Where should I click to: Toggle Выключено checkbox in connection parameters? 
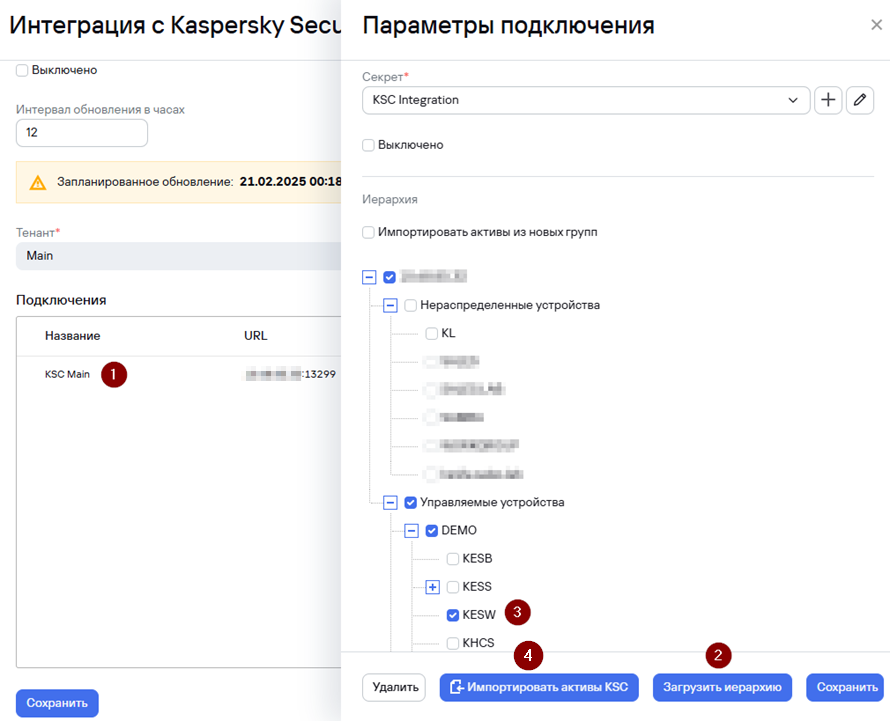[x=368, y=145]
